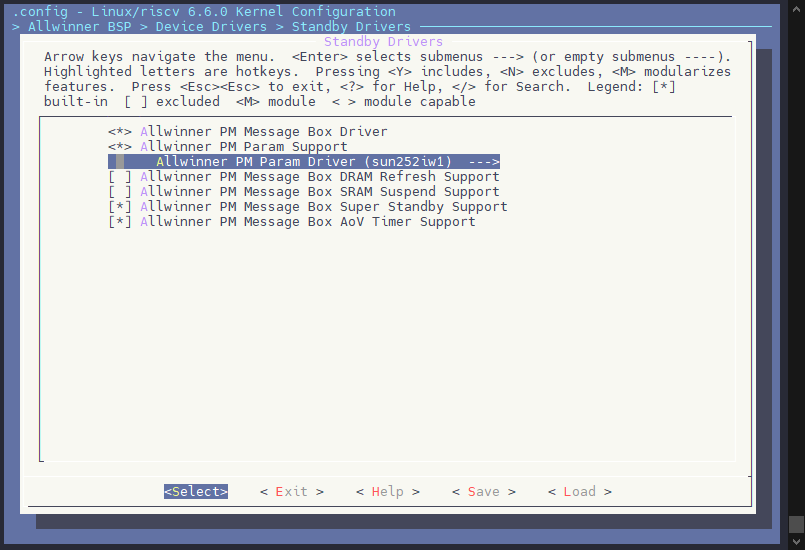Enable the SRAM Suspend Support checkbox
Image resolution: width=805 pixels, height=550 pixels.
coord(120,192)
